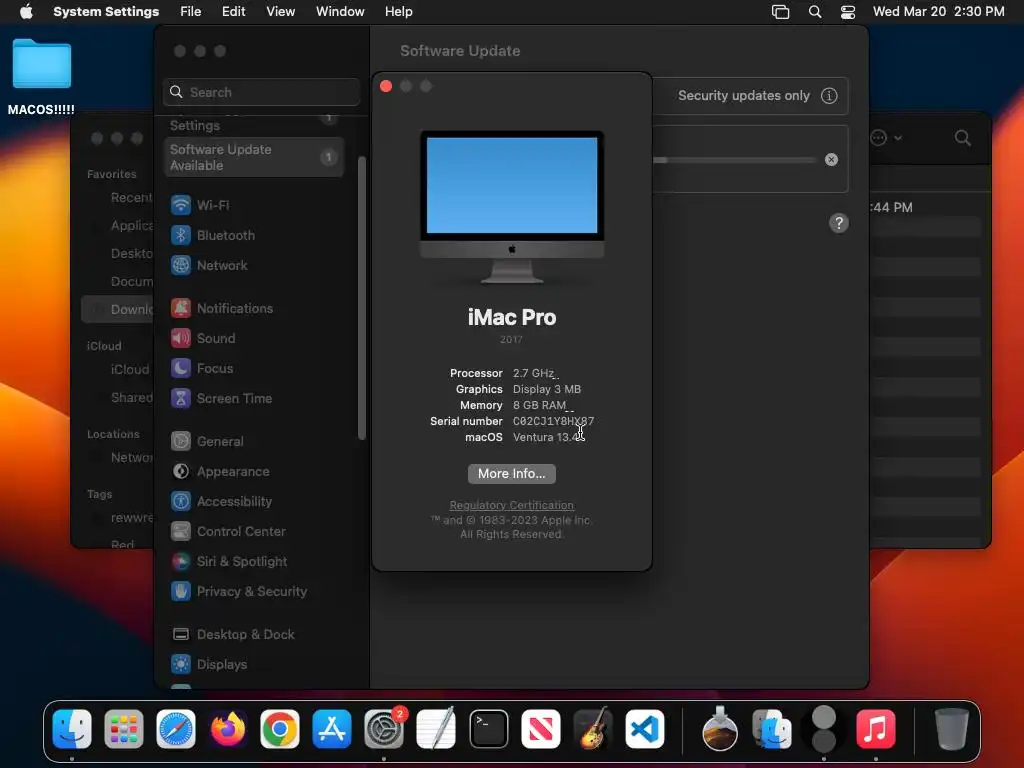This screenshot has height=768, width=1024.
Task: Open the Finder window action menu dropdown
Action: 886,138
